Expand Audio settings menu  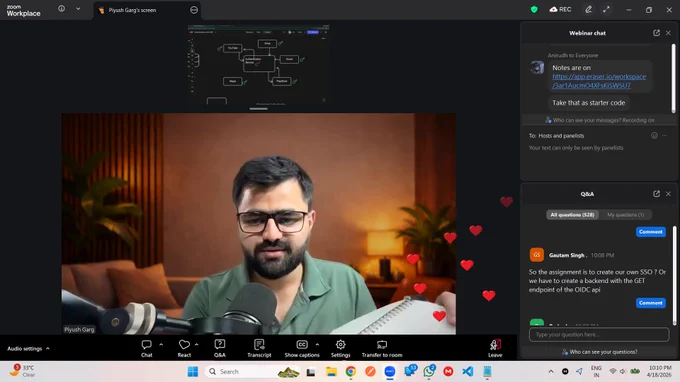click(x=28, y=349)
